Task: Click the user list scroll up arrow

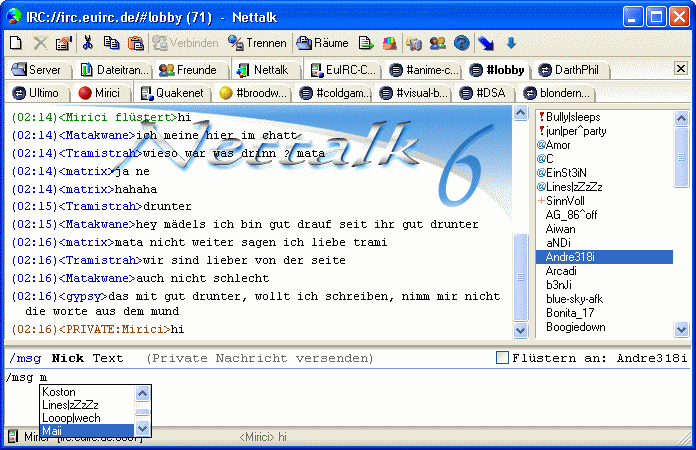Action: [x=681, y=118]
